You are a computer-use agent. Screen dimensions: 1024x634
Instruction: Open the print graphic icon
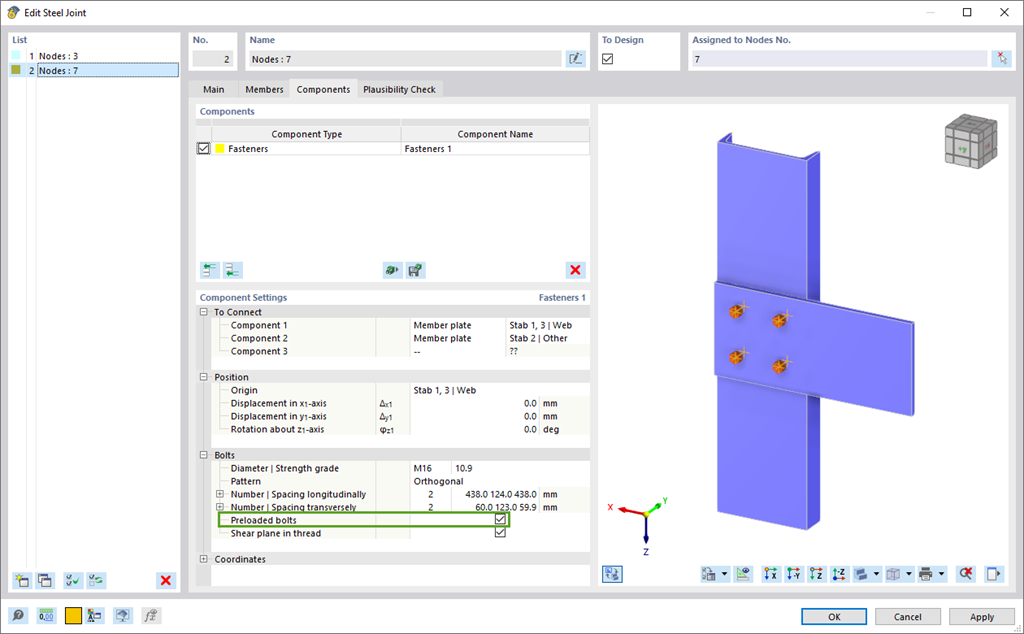[924, 574]
